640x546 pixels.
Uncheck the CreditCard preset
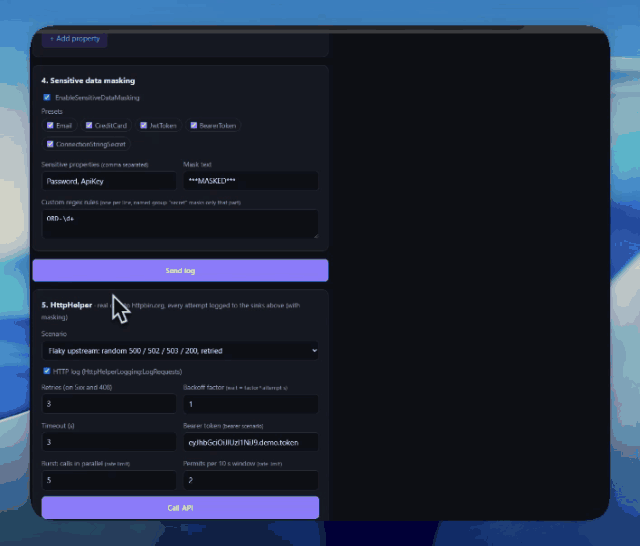click(x=89, y=125)
